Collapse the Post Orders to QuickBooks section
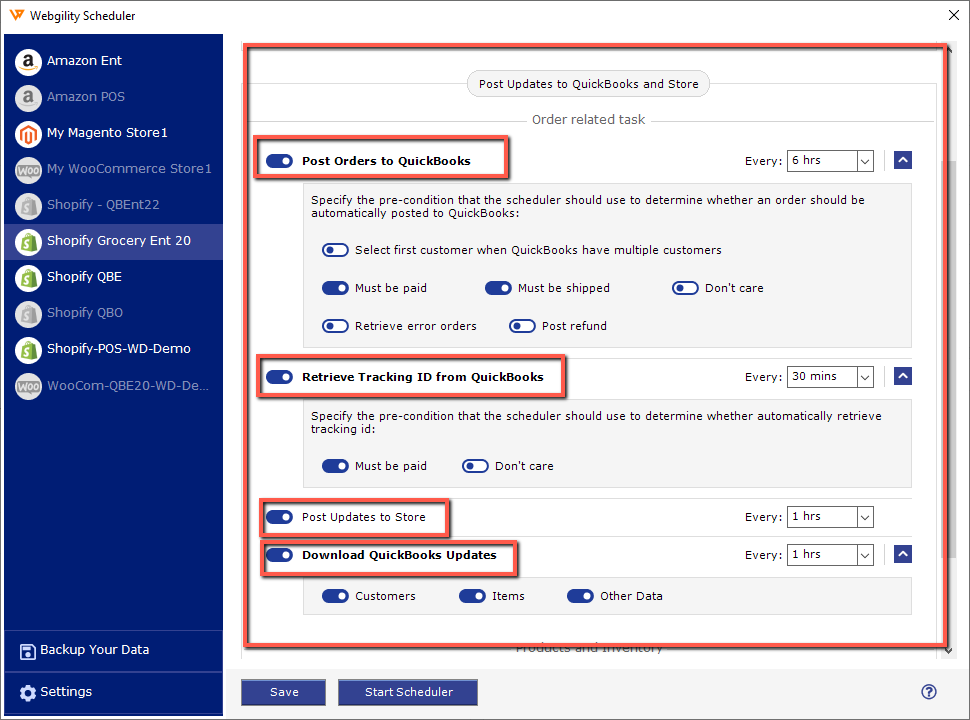The height and width of the screenshot is (720, 970). click(x=903, y=160)
